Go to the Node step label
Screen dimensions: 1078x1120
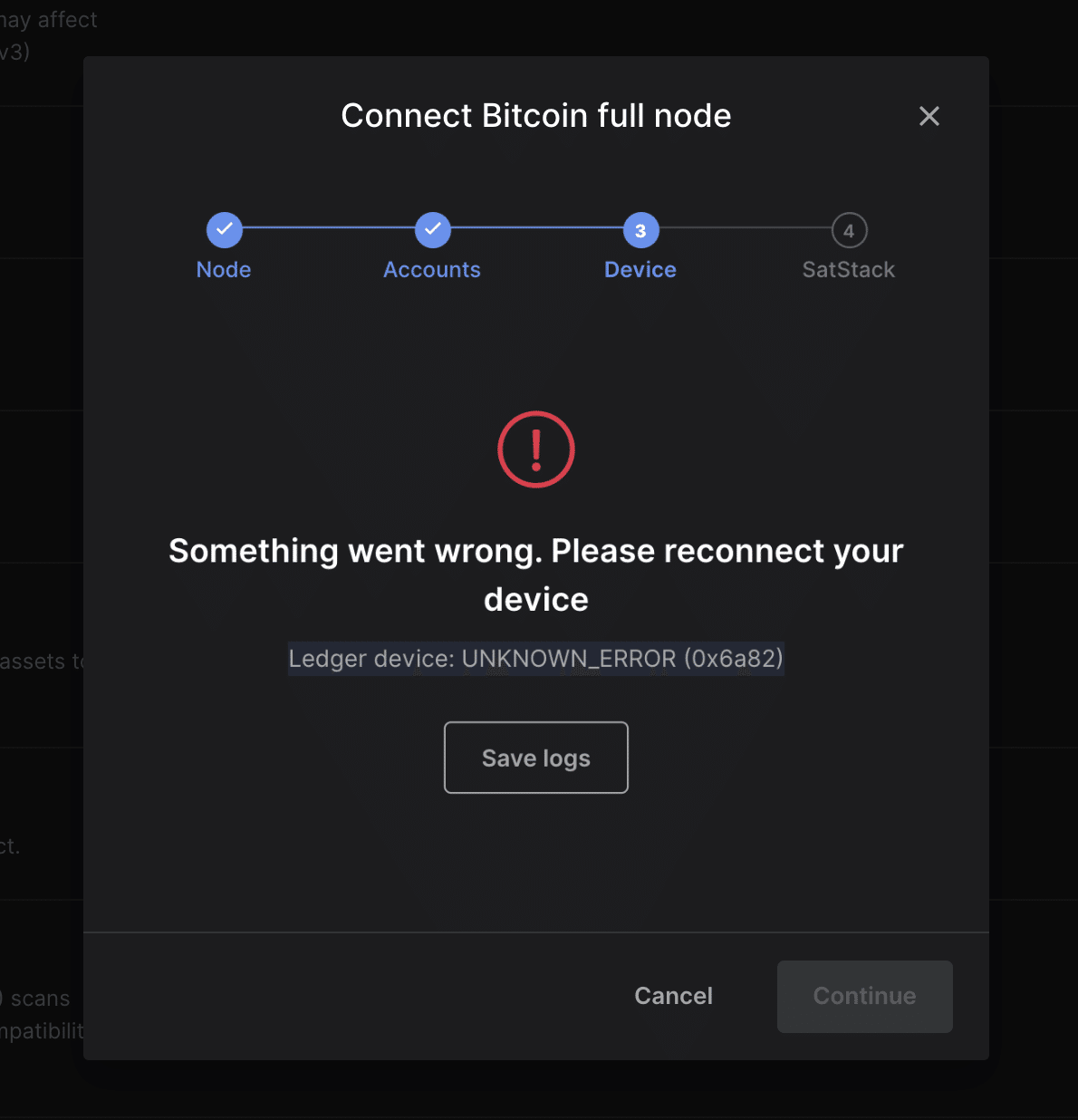(224, 270)
